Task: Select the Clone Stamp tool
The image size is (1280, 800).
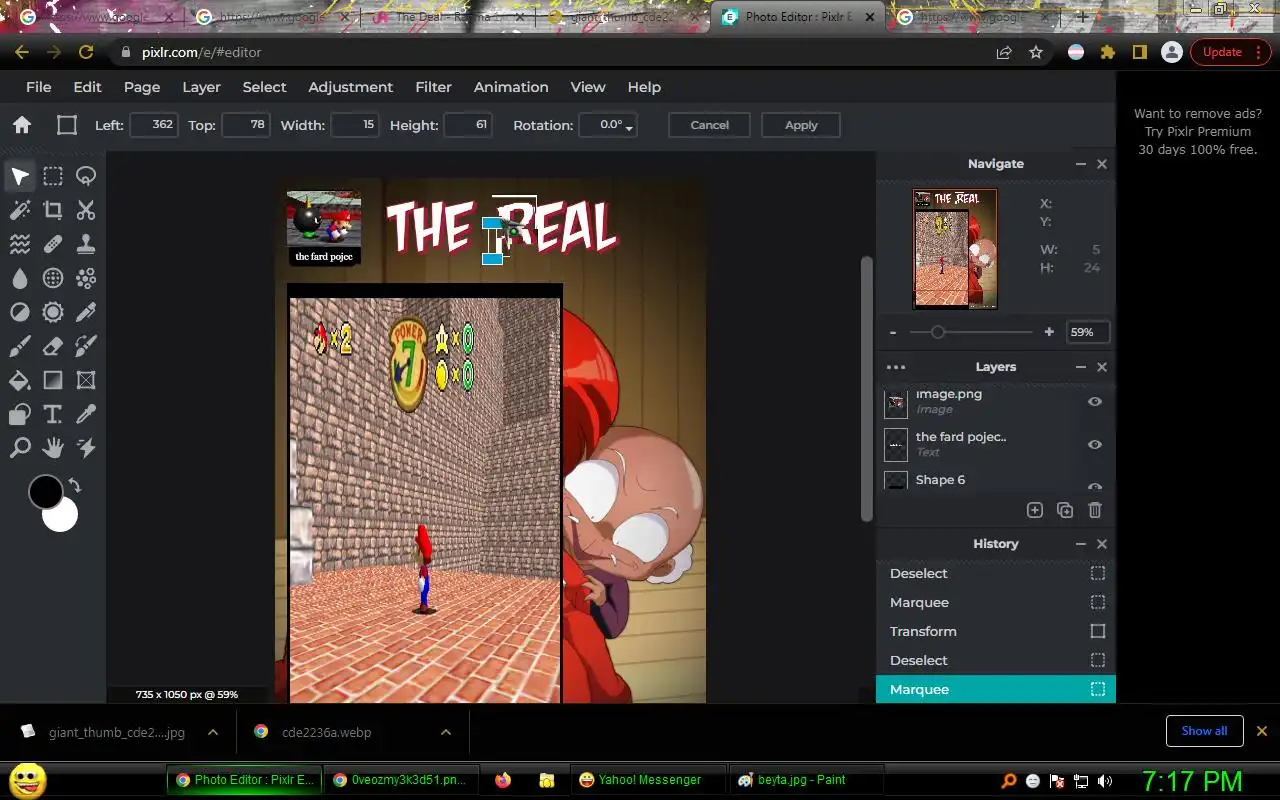Action: point(86,244)
